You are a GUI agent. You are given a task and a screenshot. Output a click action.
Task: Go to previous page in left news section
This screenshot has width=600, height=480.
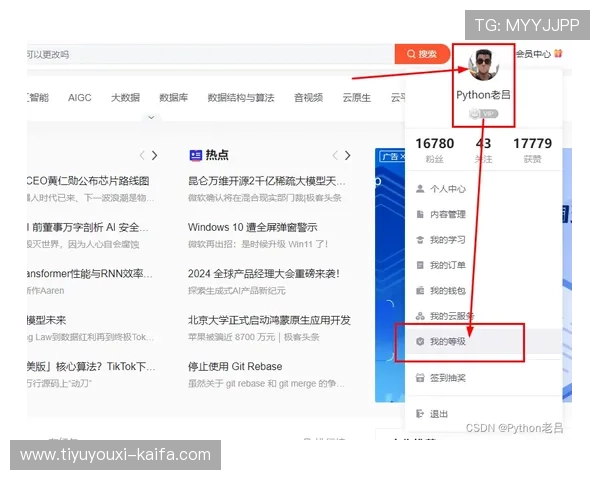142,155
